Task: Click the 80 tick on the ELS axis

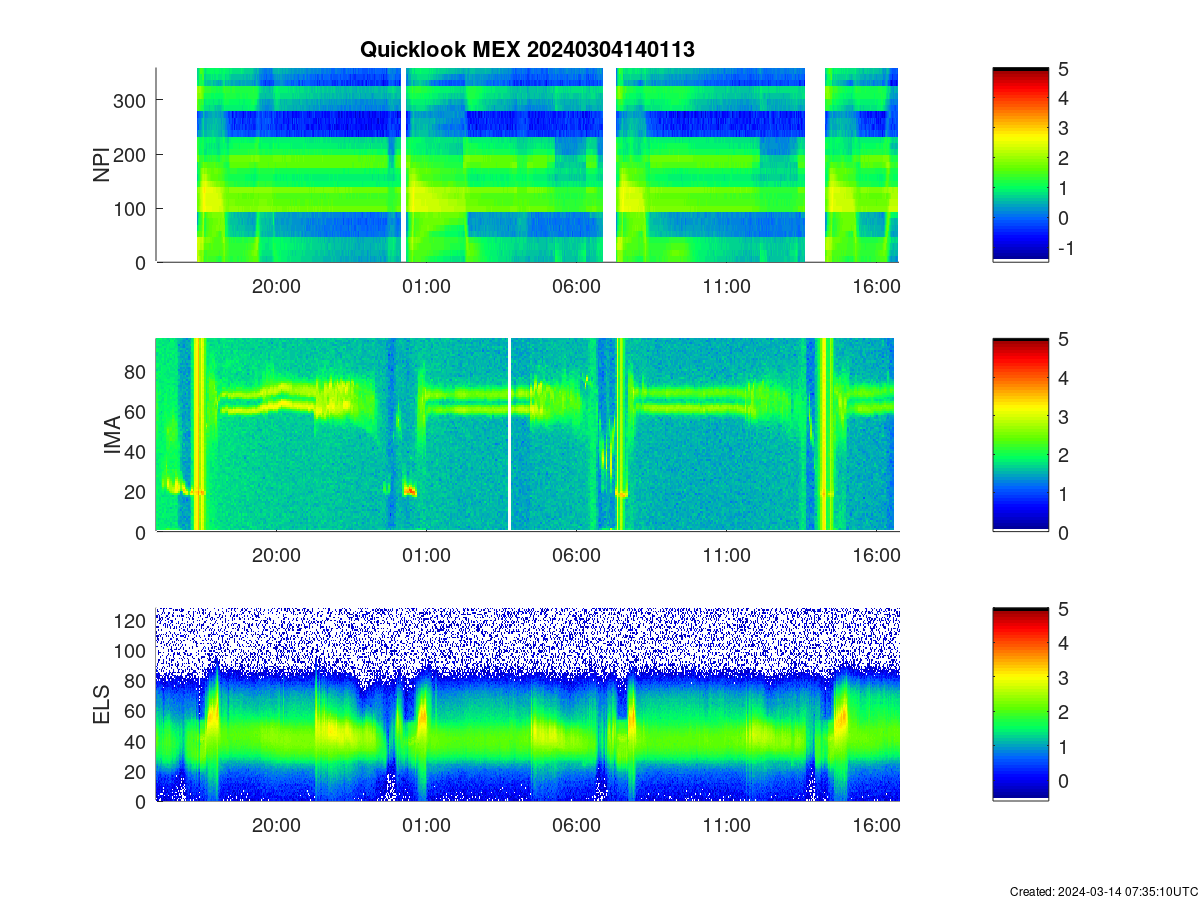Action: point(136,681)
